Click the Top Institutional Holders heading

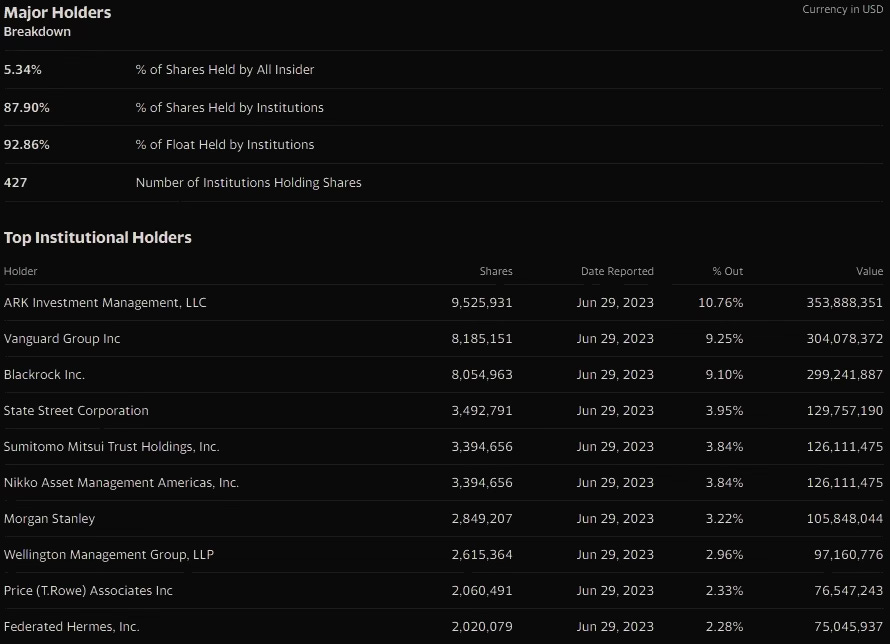(98, 237)
